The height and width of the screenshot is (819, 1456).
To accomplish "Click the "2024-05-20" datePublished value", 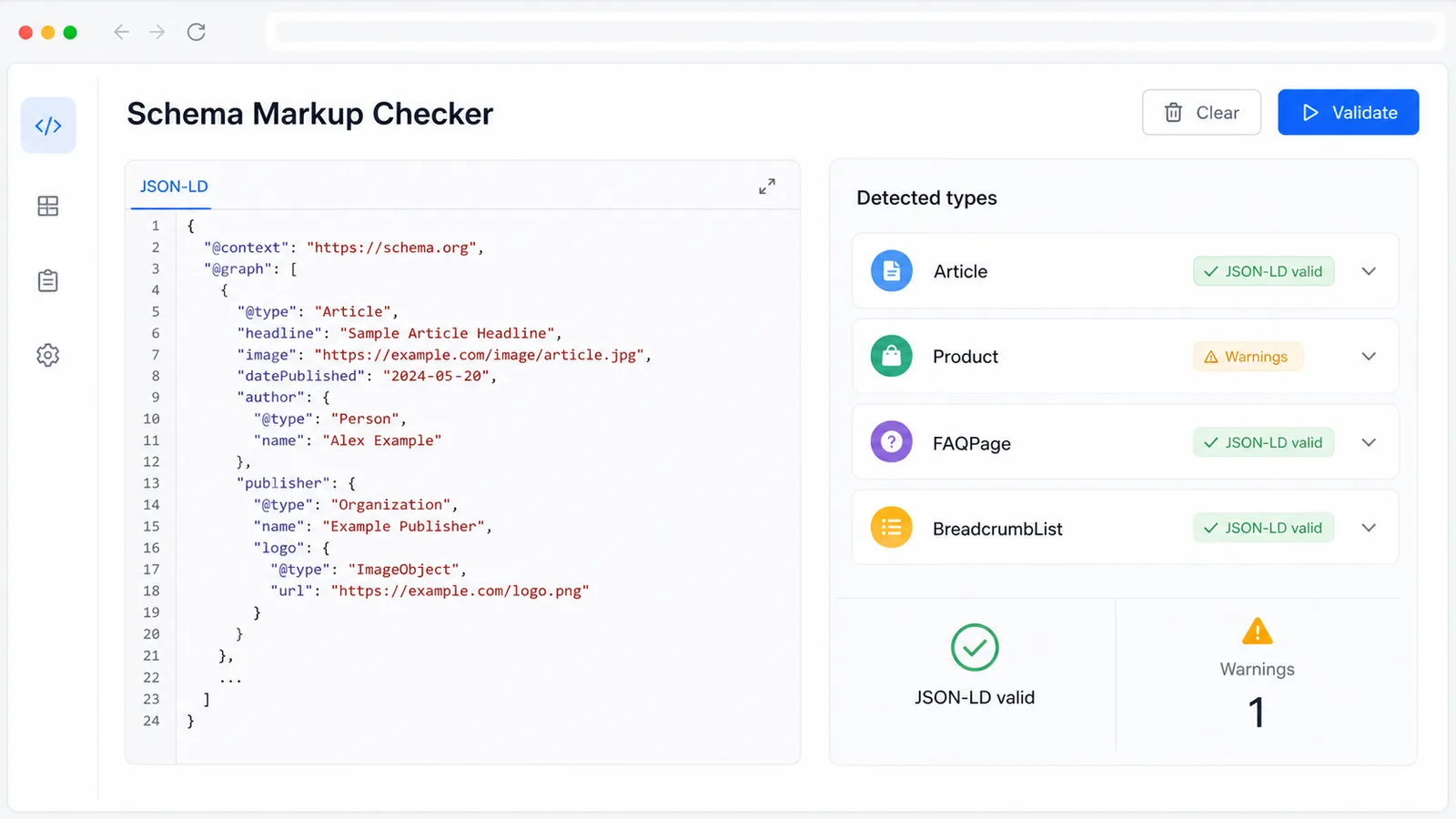I will pyautogui.click(x=437, y=376).
